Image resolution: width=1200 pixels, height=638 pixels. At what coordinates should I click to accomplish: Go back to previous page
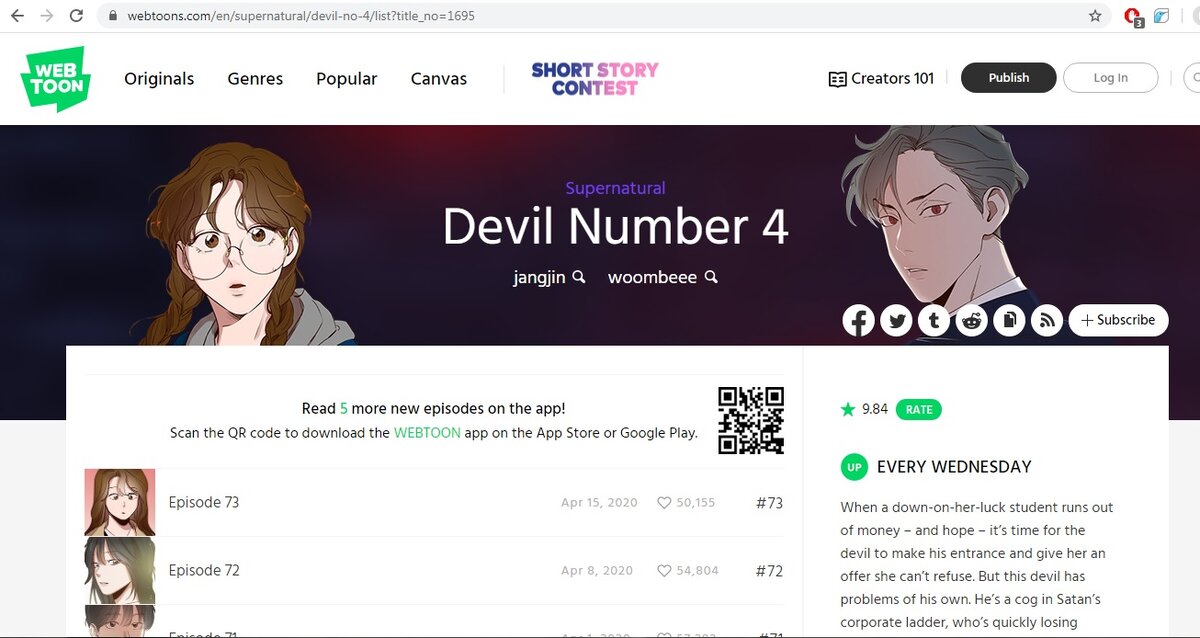click(x=17, y=16)
